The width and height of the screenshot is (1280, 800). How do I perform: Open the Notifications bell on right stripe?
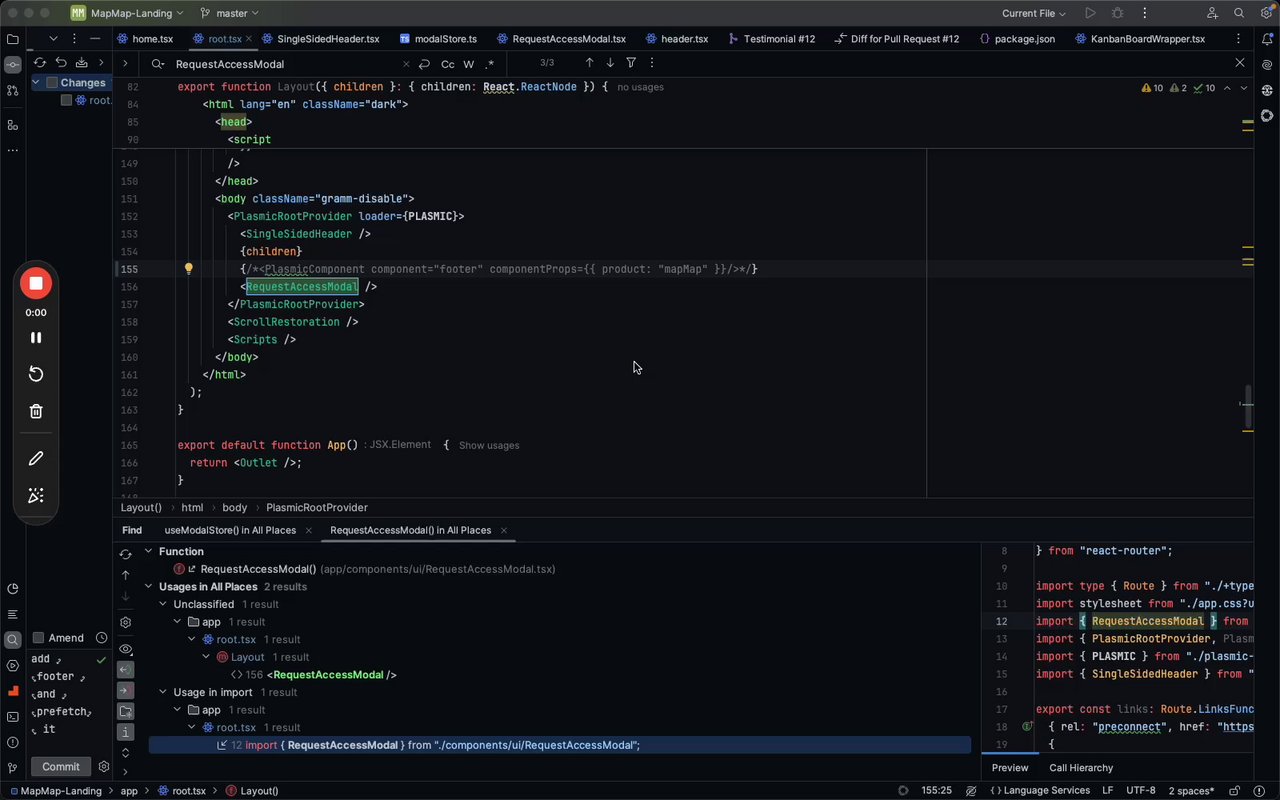pyautogui.click(x=1267, y=39)
